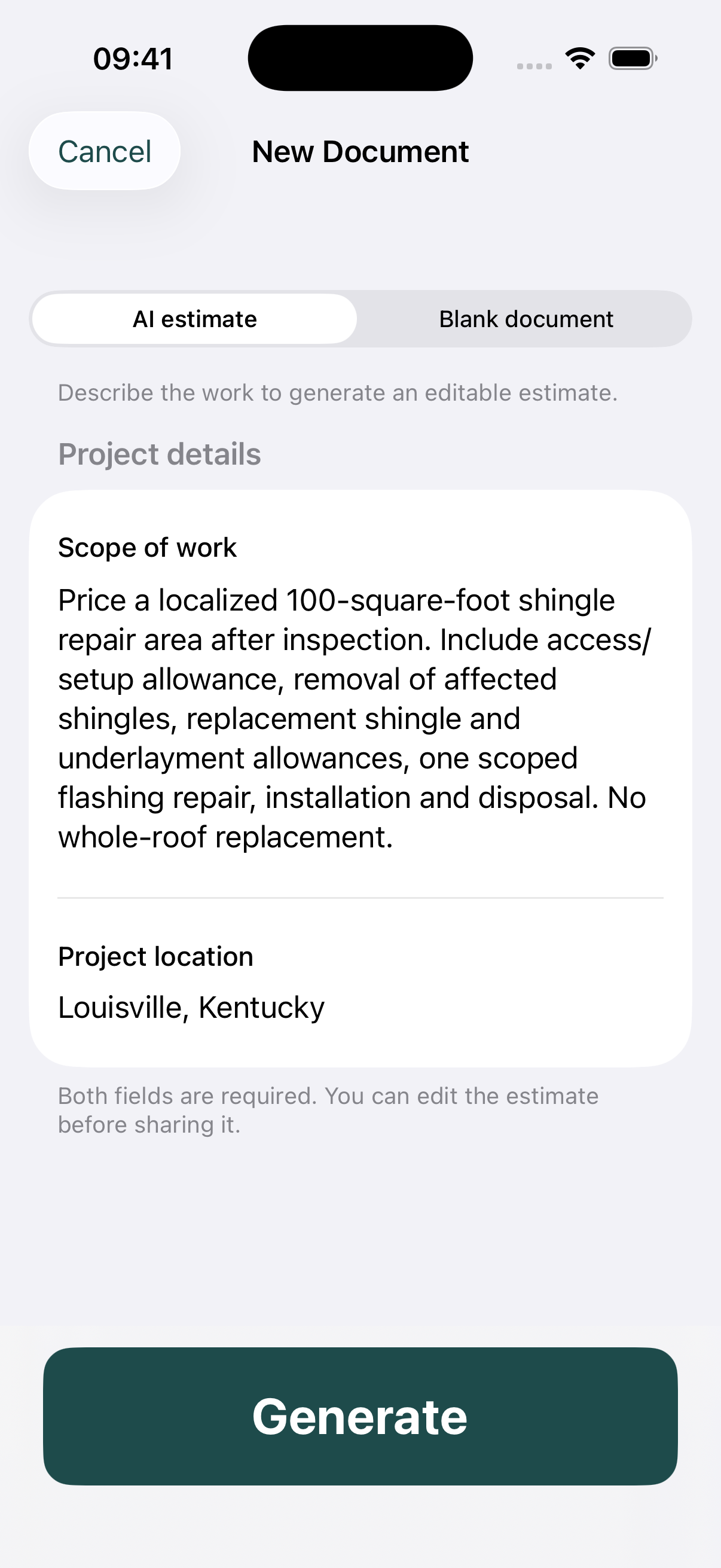The image size is (721, 1568).
Task: Start estimate generation with Generate button
Action: pyautogui.click(x=360, y=1416)
